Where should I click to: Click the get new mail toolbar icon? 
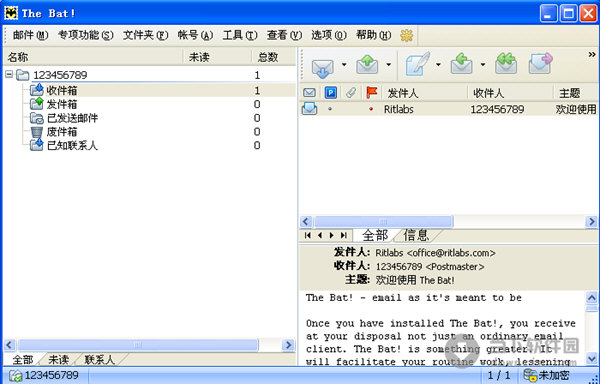(323, 67)
